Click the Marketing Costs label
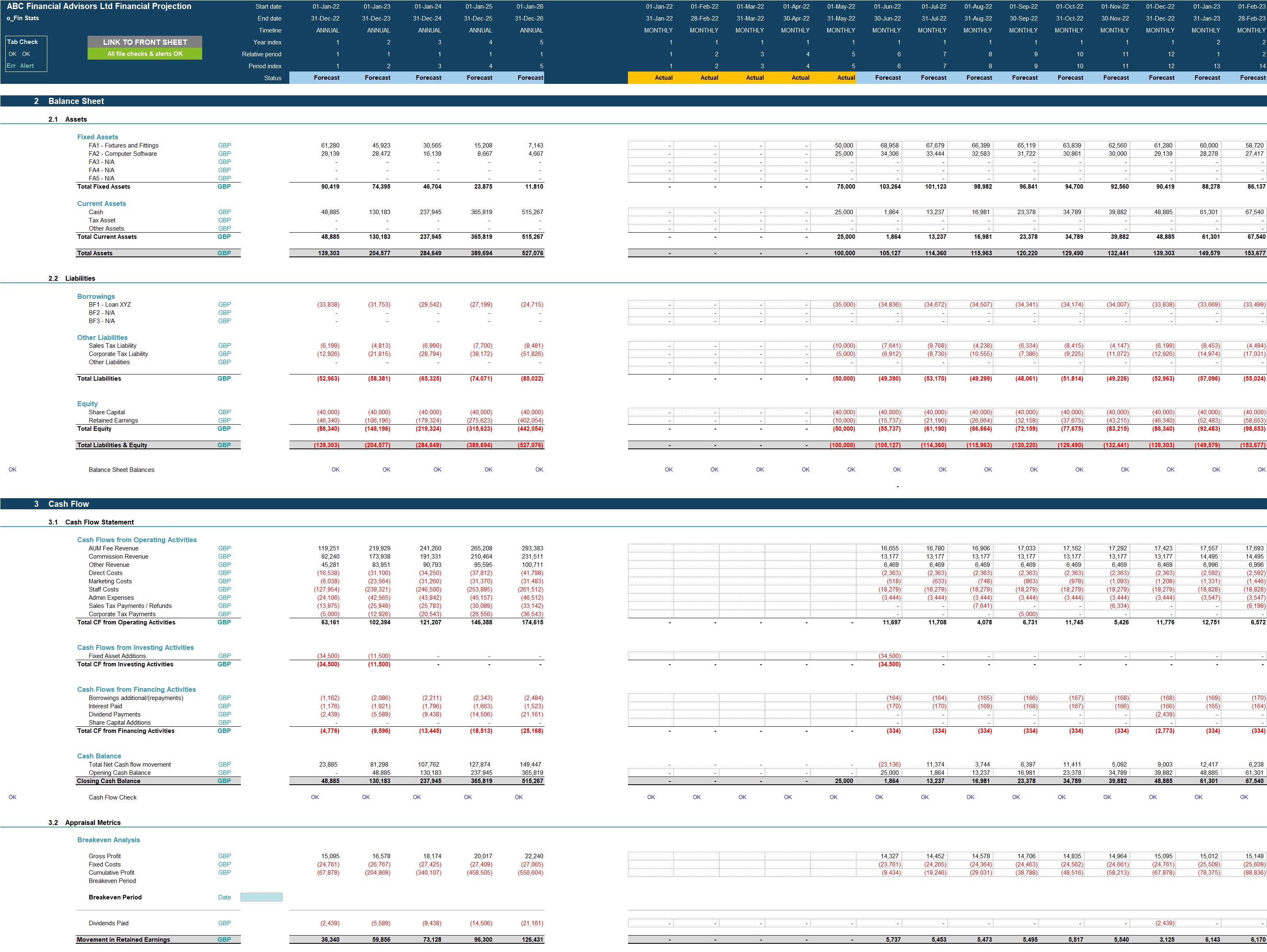The image size is (1267, 952). point(110,581)
